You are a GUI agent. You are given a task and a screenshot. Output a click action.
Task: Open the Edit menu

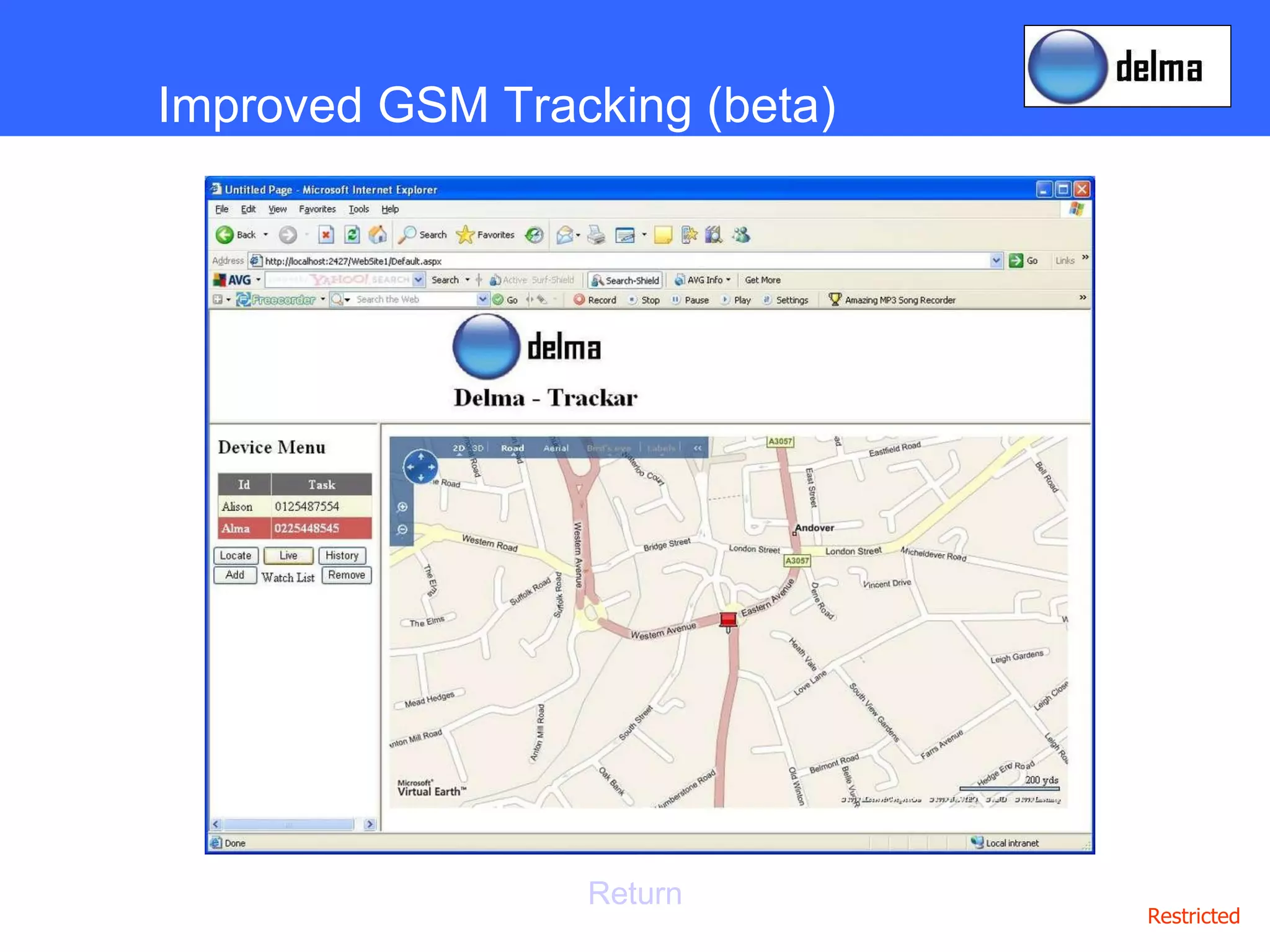248,209
